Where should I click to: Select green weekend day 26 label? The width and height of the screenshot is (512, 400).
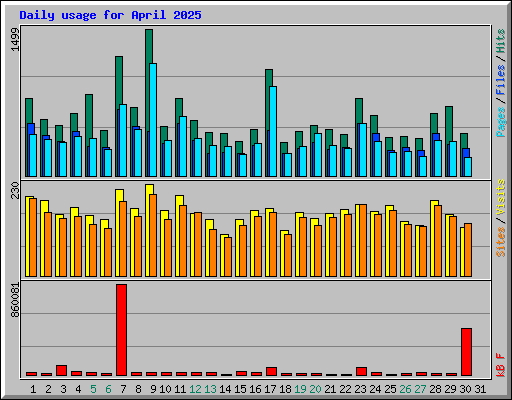405,389
